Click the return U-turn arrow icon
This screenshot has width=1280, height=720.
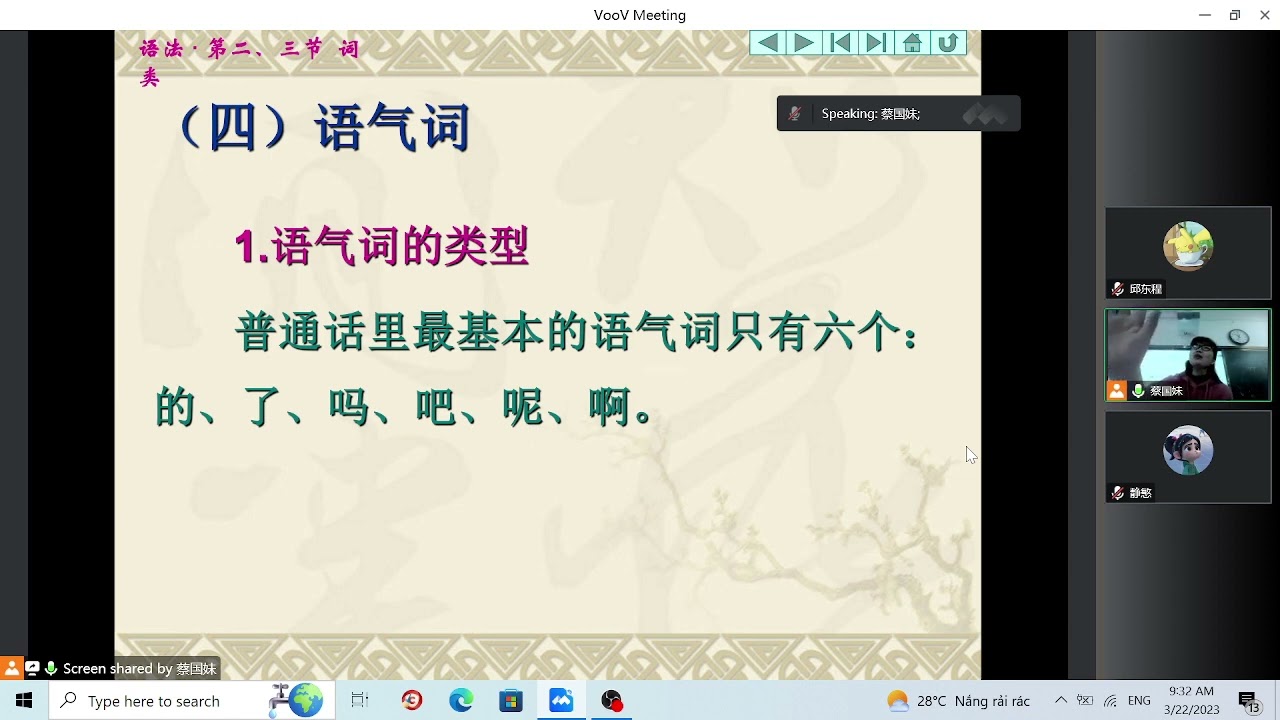click(948, 43)
